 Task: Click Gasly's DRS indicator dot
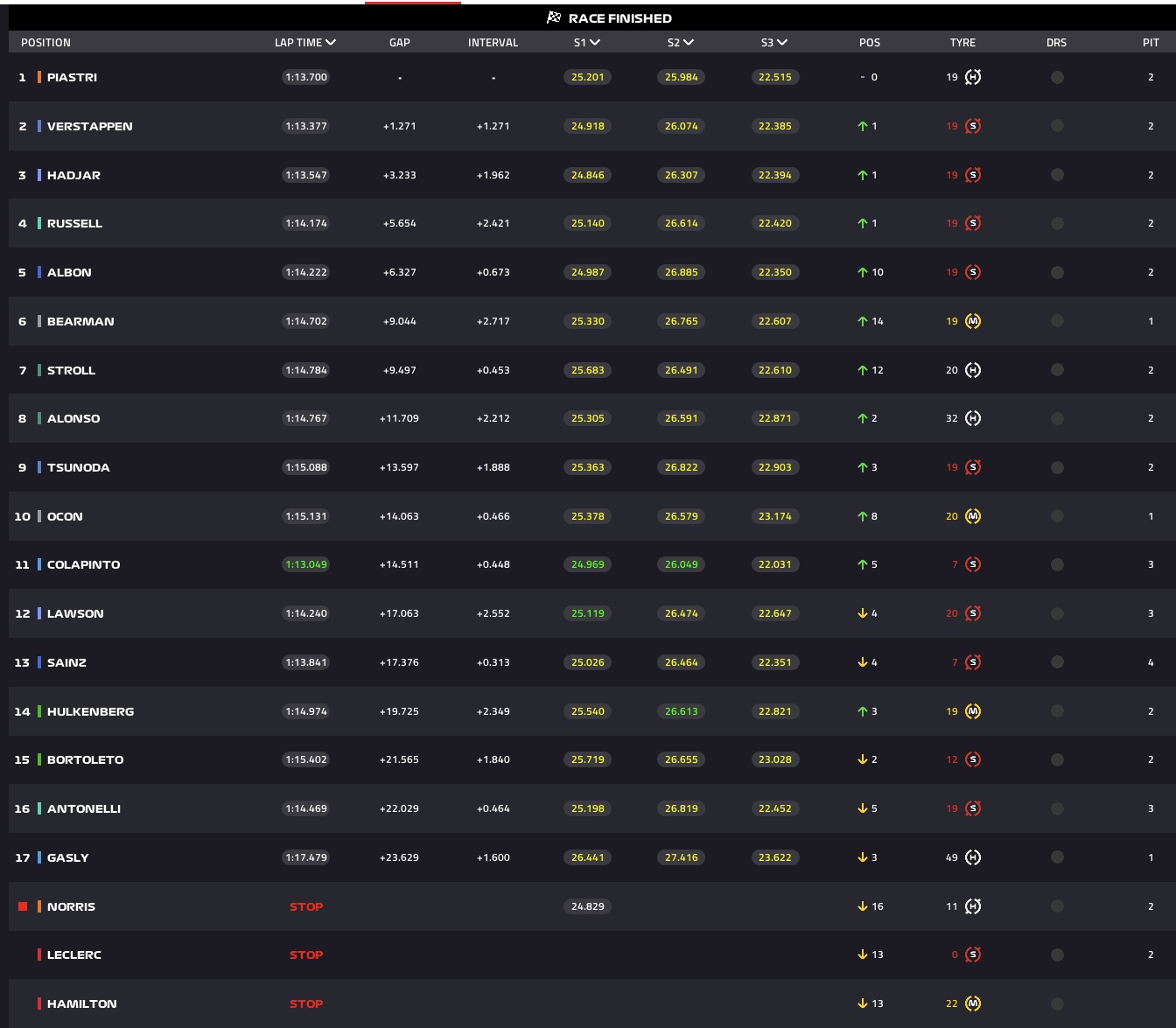(x=1057, y=857)
